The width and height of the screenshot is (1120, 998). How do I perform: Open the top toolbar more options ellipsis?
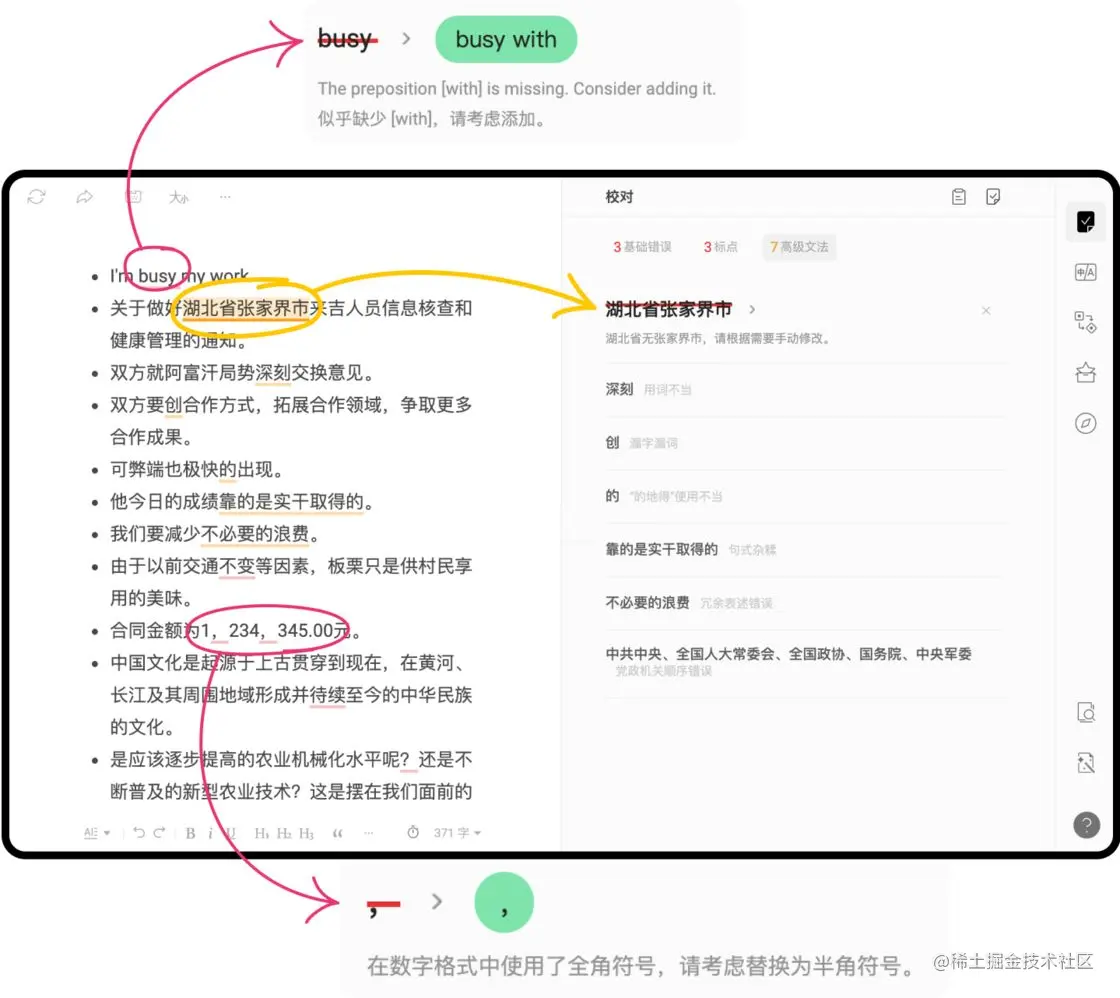(x=225, y=196)
